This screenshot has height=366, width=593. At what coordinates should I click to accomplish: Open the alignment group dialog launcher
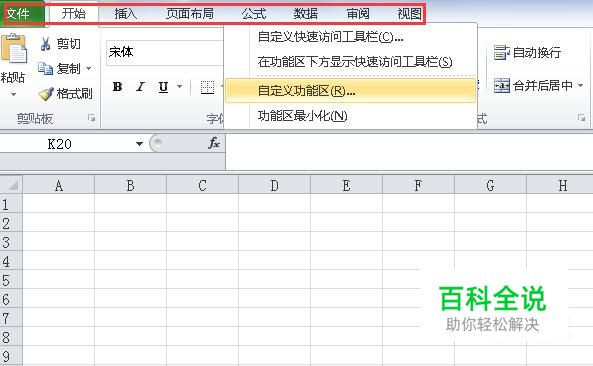581,118
